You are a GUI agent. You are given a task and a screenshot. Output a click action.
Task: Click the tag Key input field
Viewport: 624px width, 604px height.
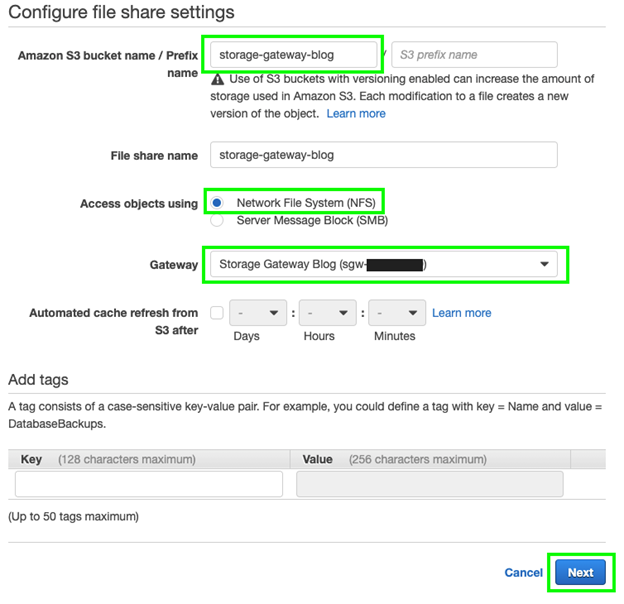(149, 484)
